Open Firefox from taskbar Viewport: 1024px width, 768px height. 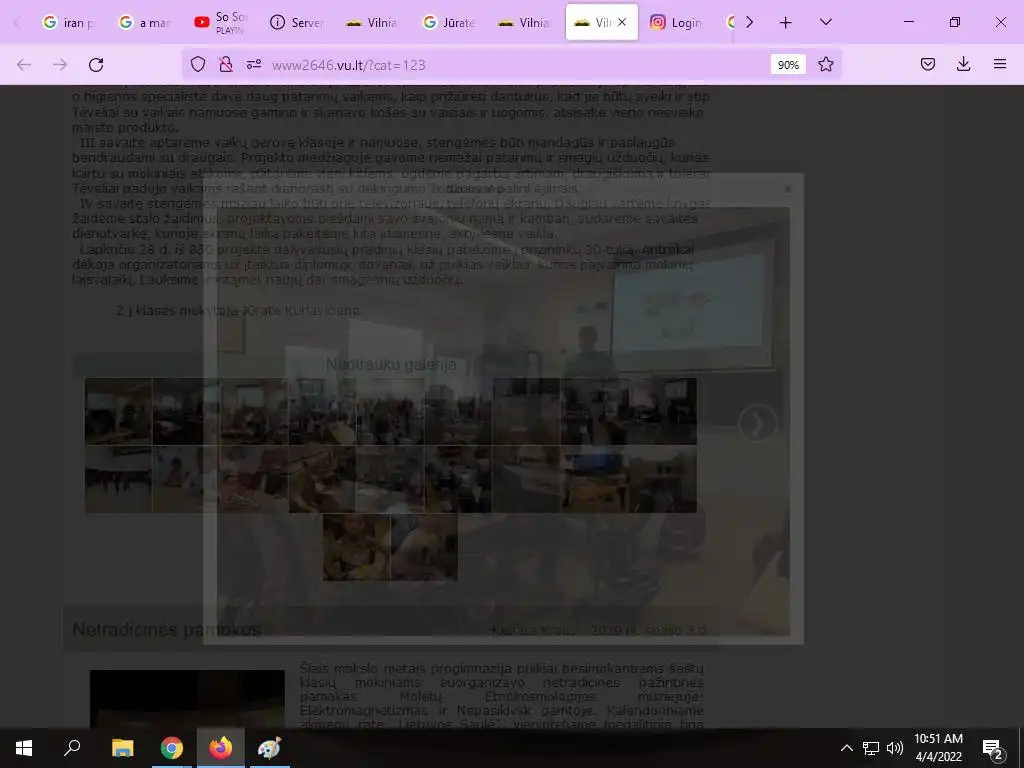click(221, 748)
